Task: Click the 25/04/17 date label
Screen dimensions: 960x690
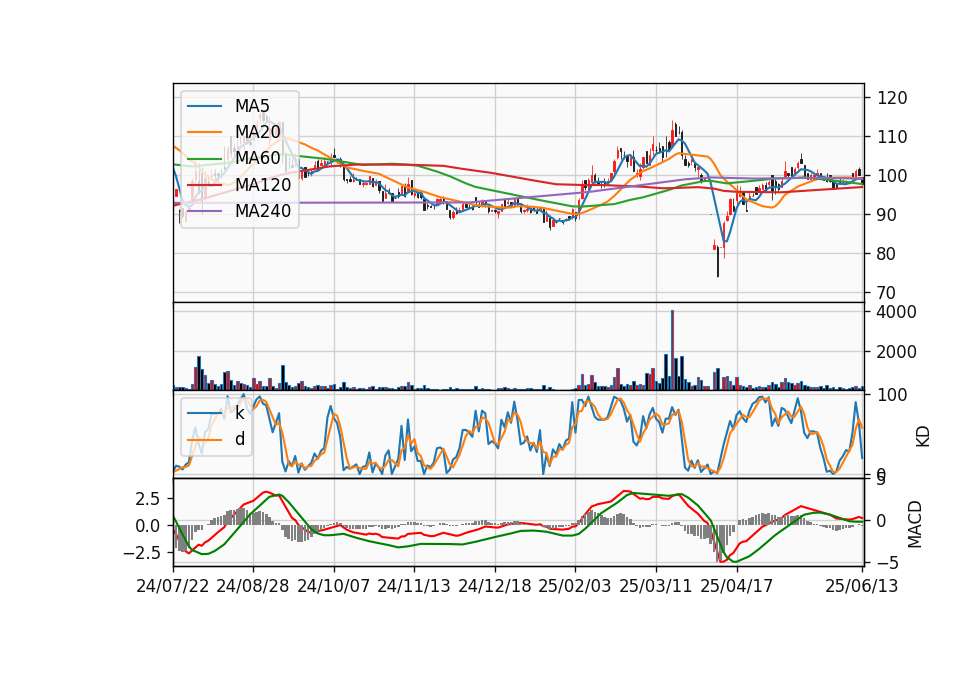Action: [737, 586]
